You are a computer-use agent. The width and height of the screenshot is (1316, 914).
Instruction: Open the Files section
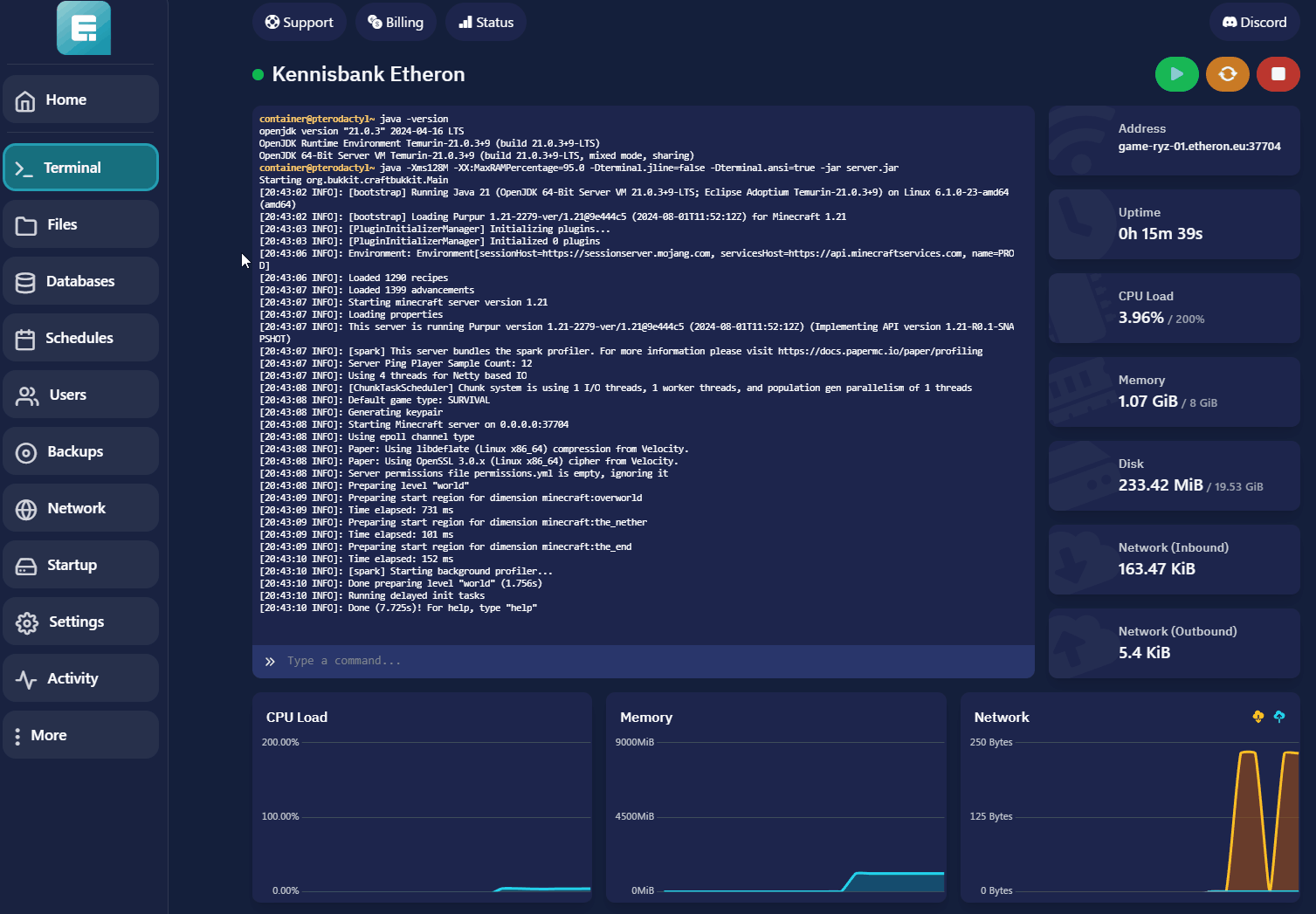(80, 224)
